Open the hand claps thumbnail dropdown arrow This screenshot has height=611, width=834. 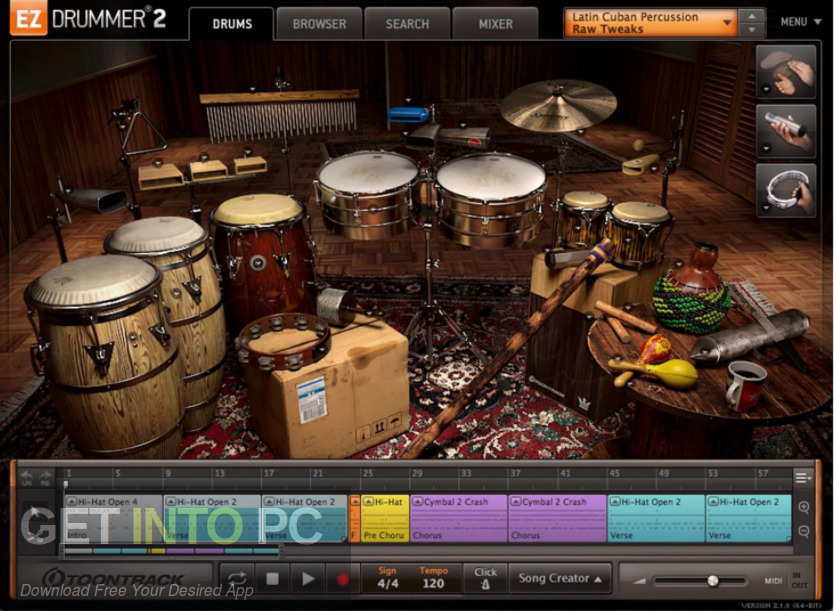765,89
